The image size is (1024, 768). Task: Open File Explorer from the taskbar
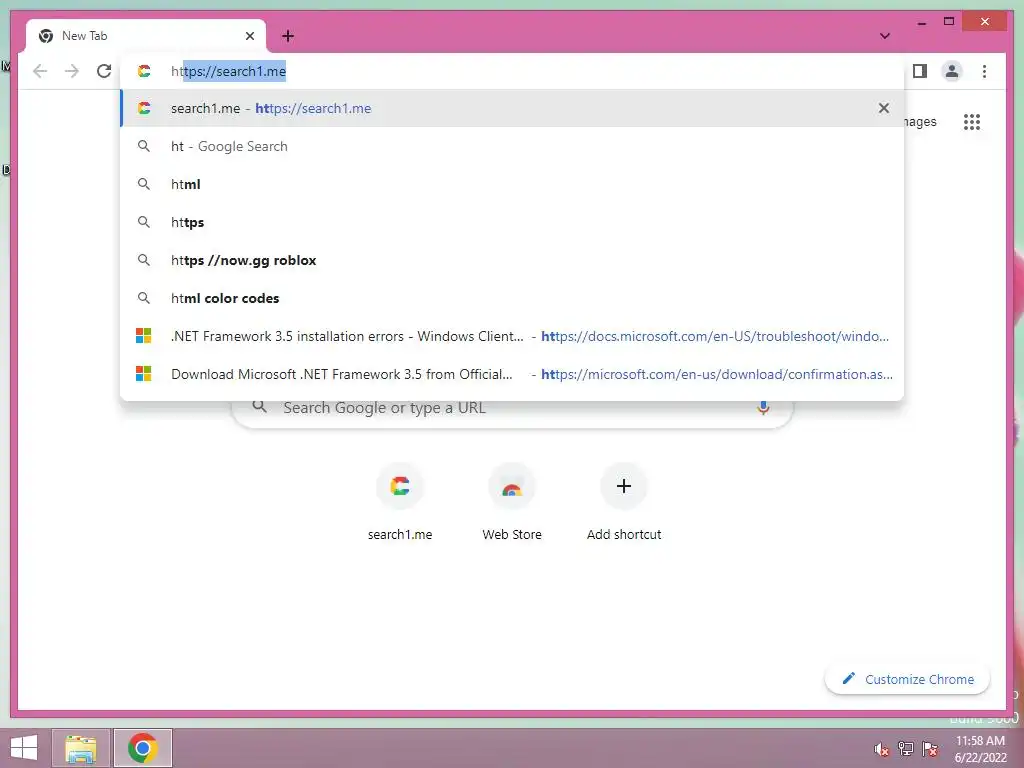80,748
